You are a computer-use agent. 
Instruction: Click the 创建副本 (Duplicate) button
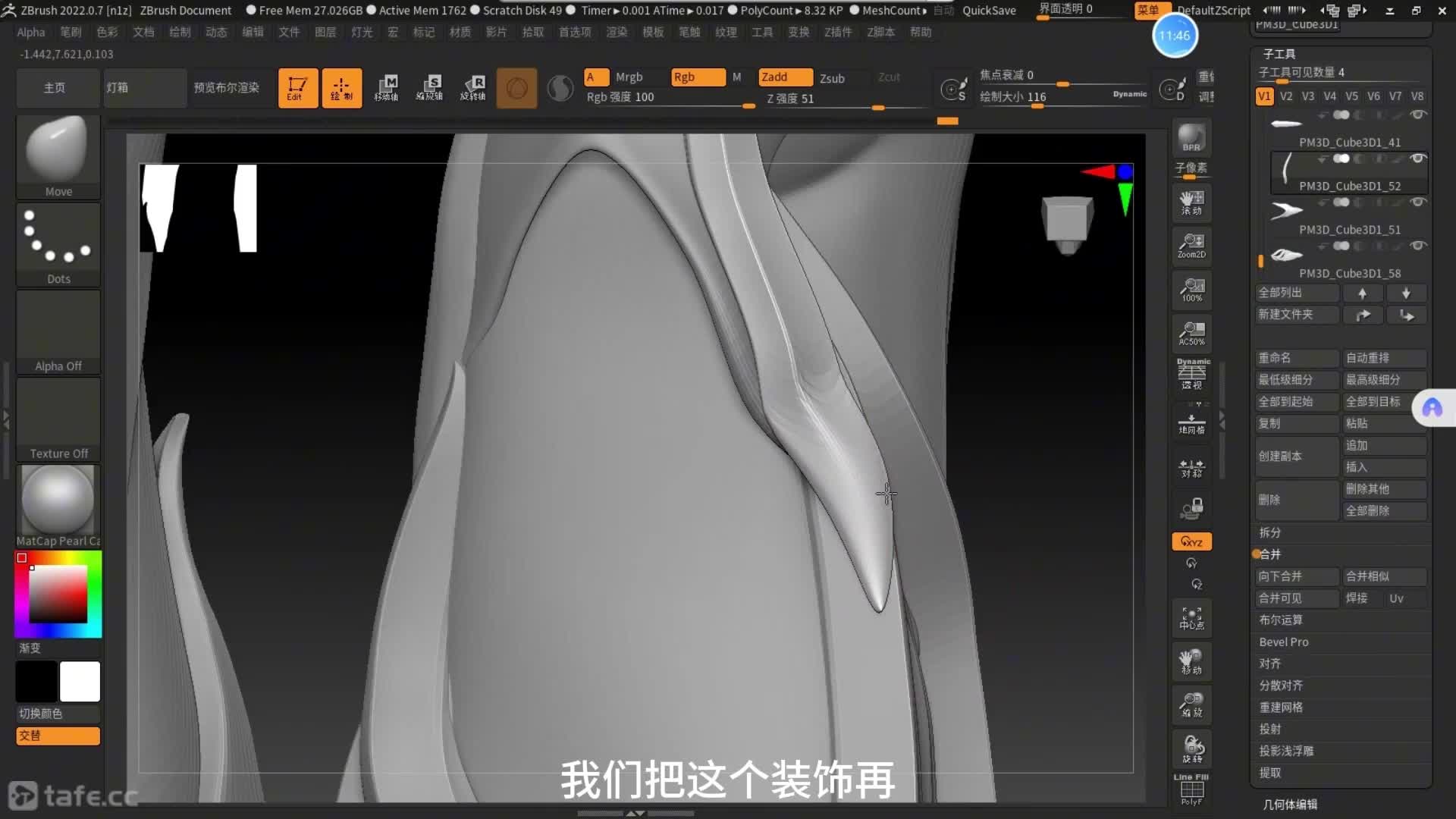pos(1295,456)
